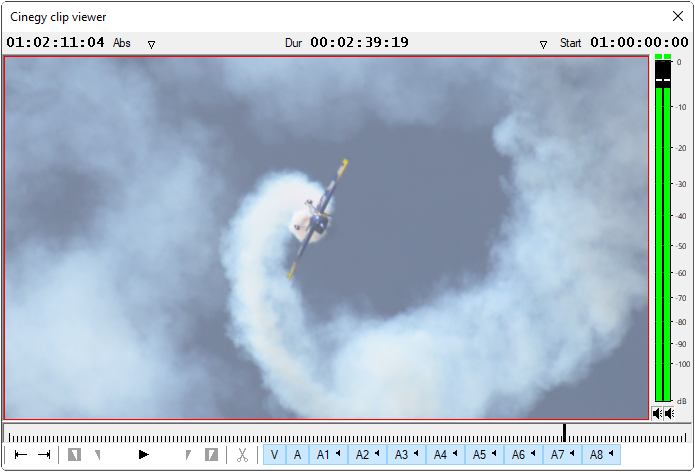The width and height of the screenshot is (695, 472).
Task: Open dropdown arrow next to Abs
Action: coord(152,44)
